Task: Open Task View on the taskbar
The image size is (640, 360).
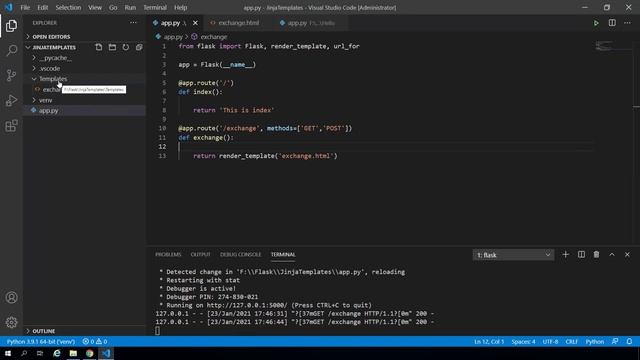Action: click(x=40, y=353)
